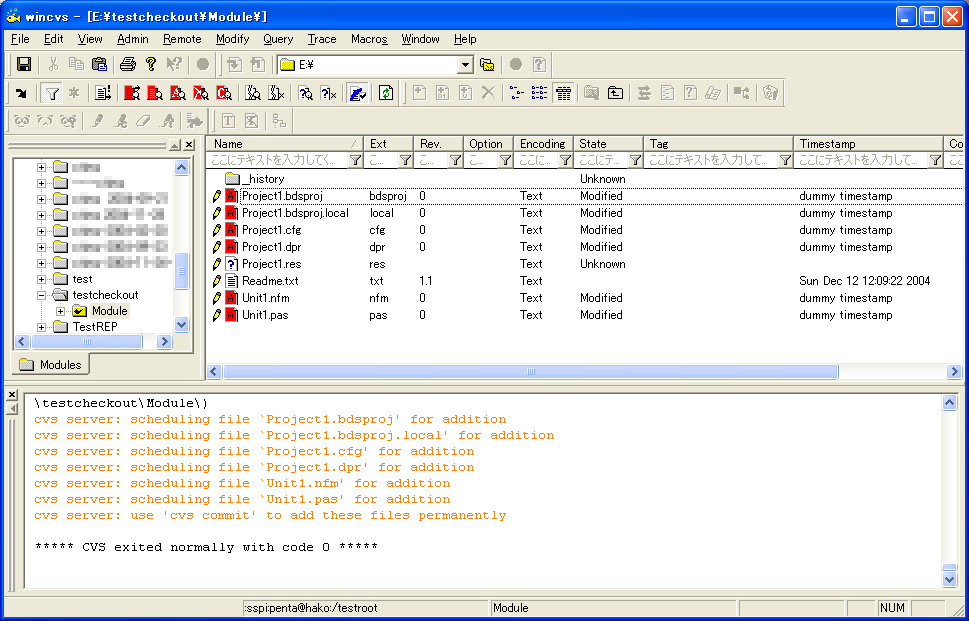Expand the TestREP folder node

coord(41,327)
